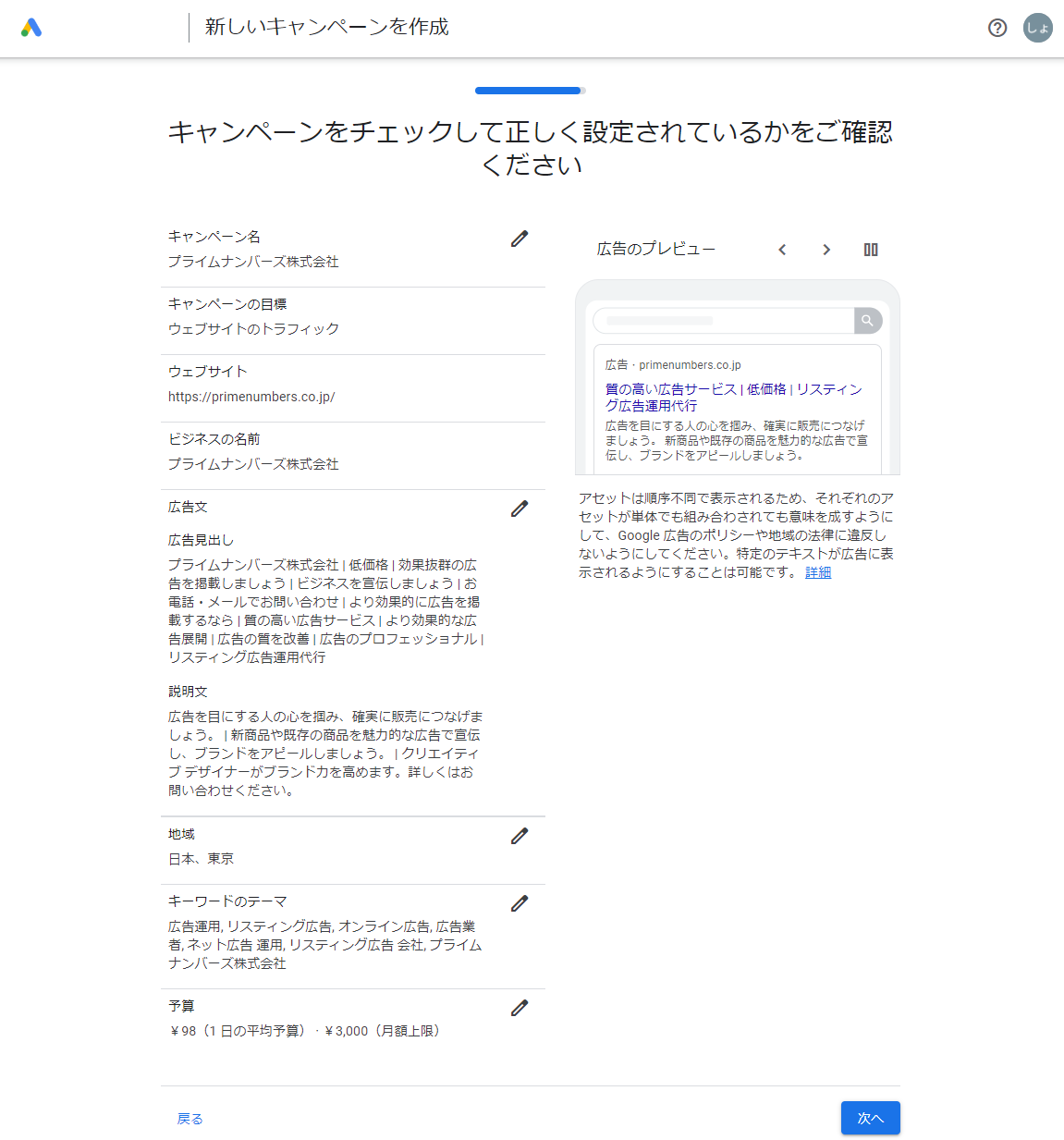Click the 日本、東京 location value
The width and height of the screenshot is (1064, 1140).
[x=201, y=859]
